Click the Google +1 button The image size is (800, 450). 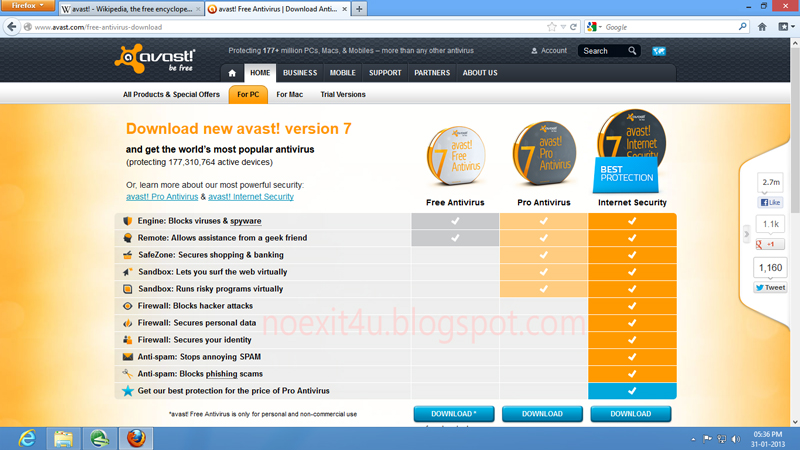770,244
